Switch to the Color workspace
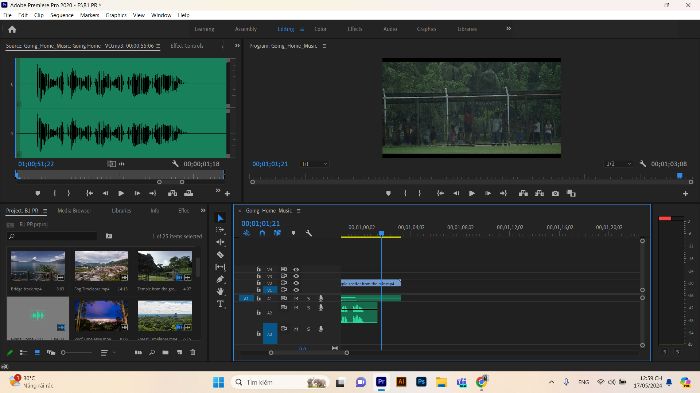Screen dimensions: 700x393 click(320, 29)
